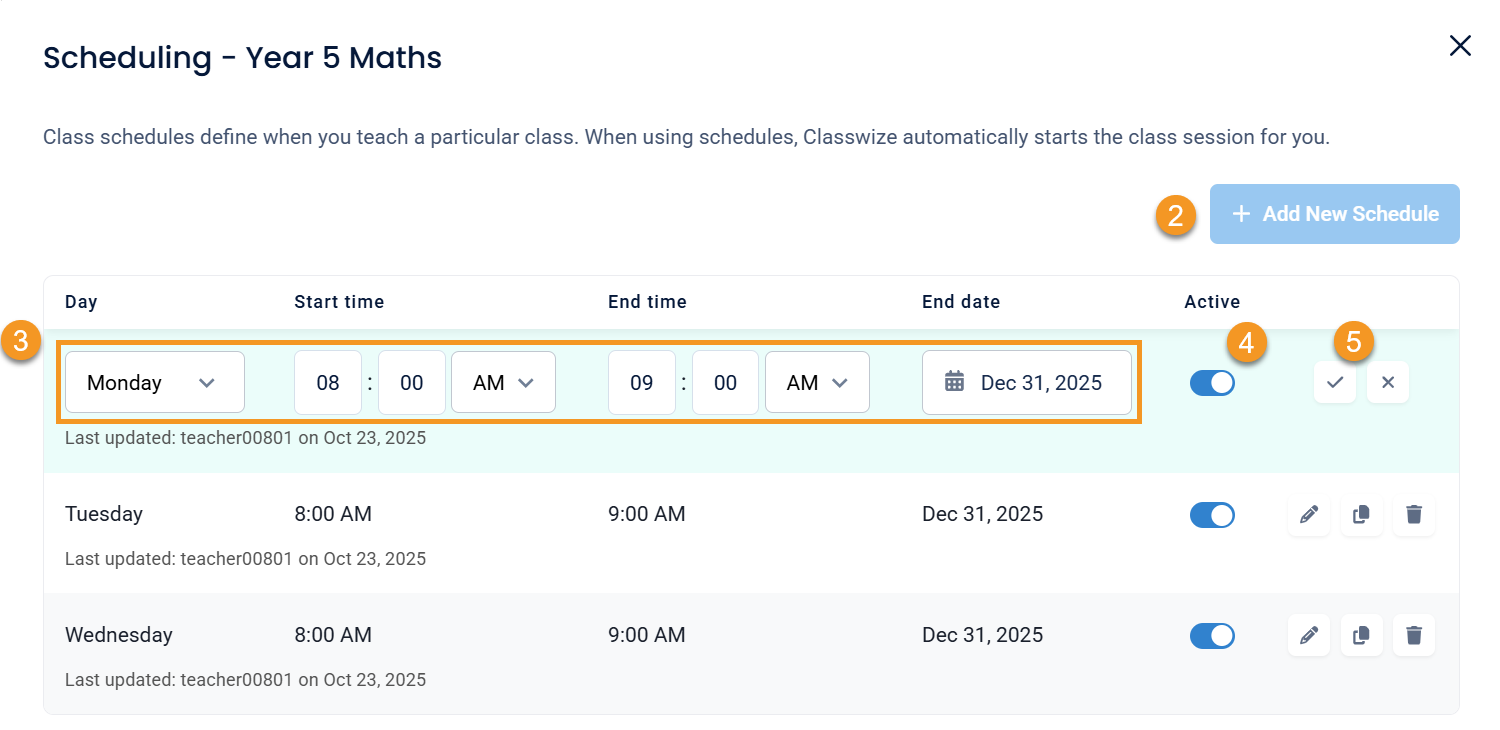Turn off the Wednesday schedule active switch
The height and width of the screenshot is (730, 1500).
(1212, 635)
